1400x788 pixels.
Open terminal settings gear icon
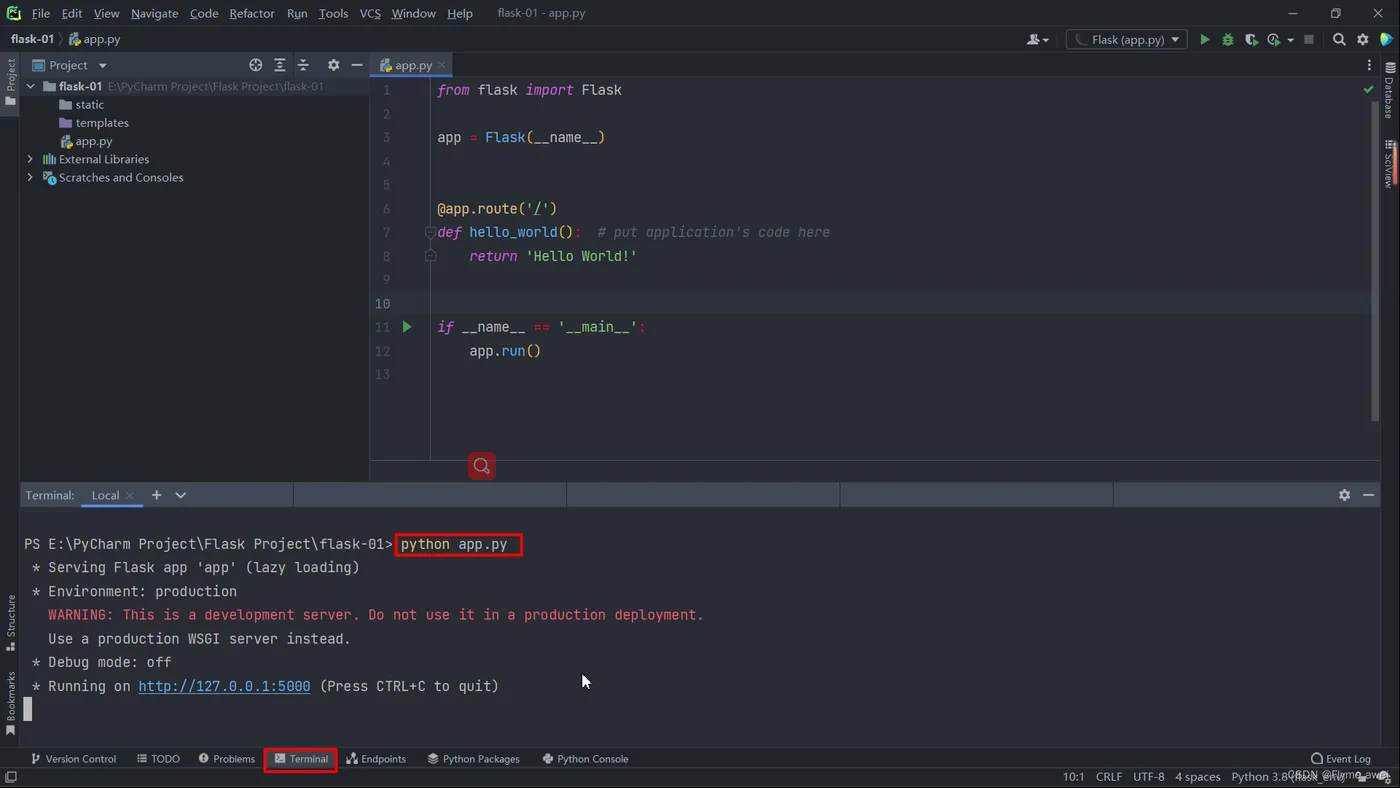coord(1344,495)
